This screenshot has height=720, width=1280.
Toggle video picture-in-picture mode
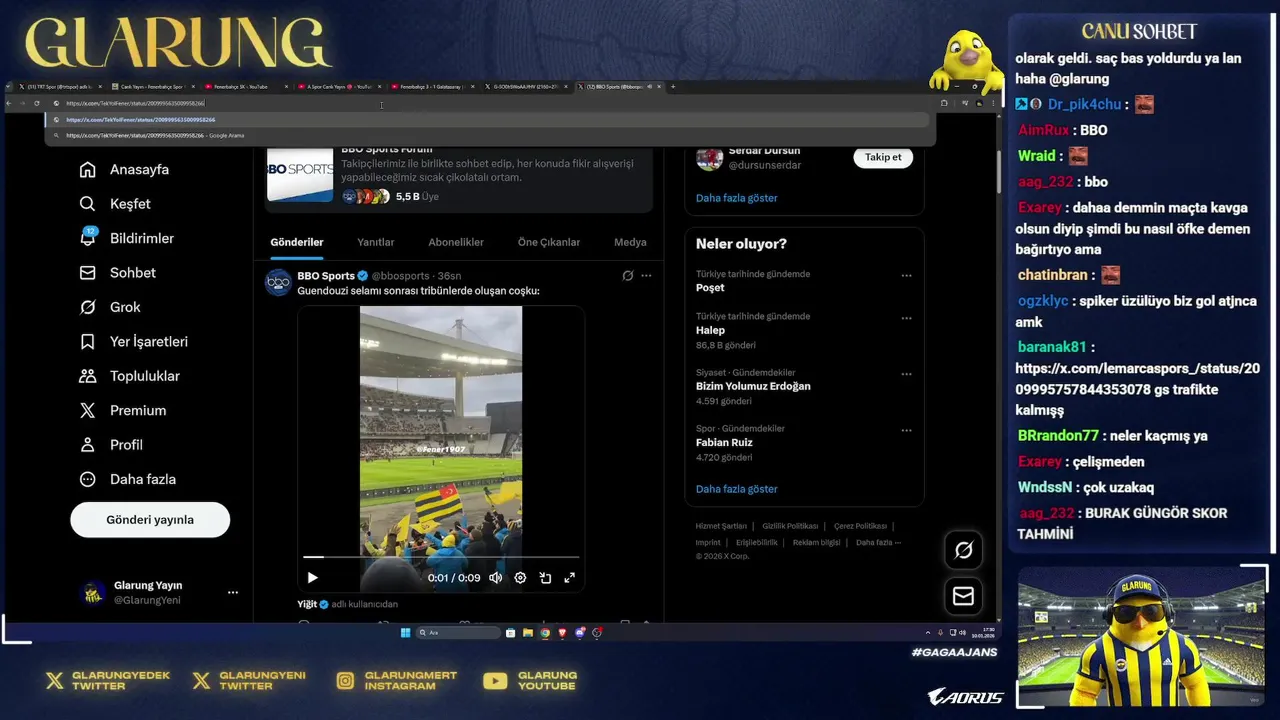(545, 577)
